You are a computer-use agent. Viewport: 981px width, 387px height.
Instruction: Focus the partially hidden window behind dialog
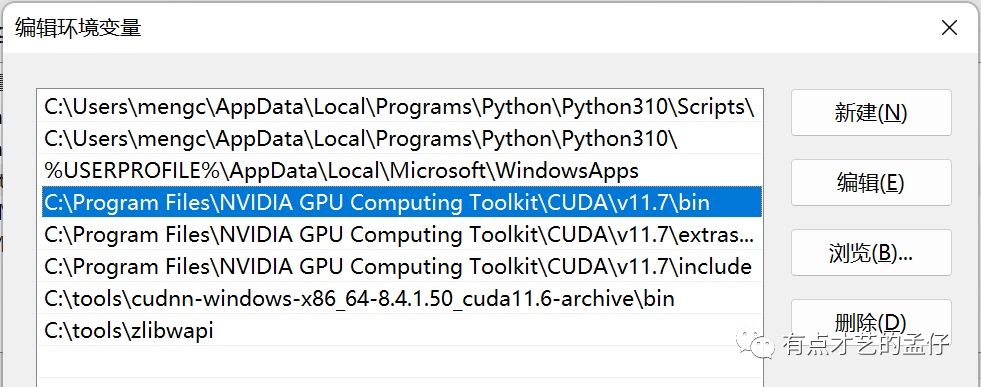pos(2,188)
